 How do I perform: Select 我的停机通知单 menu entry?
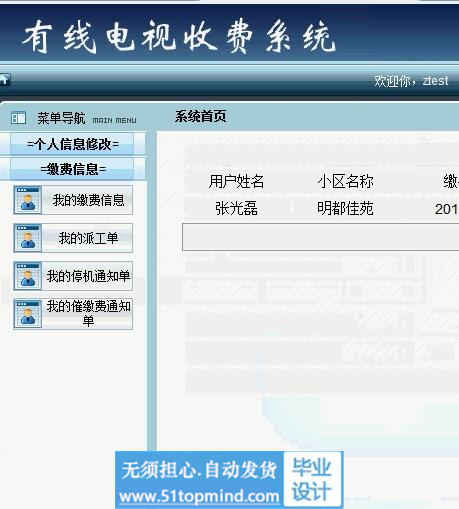(x=88, y=276)
